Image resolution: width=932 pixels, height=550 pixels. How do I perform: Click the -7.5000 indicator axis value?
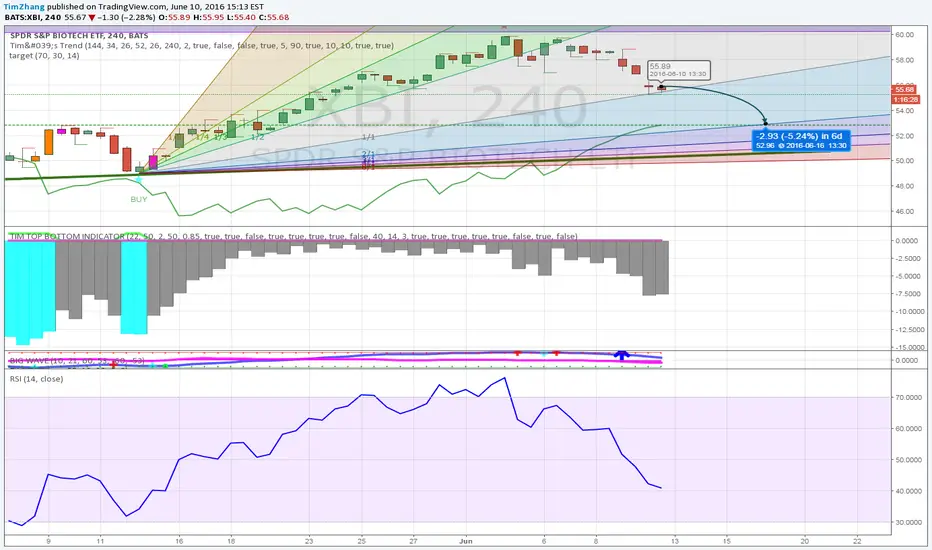coord(909,294)
